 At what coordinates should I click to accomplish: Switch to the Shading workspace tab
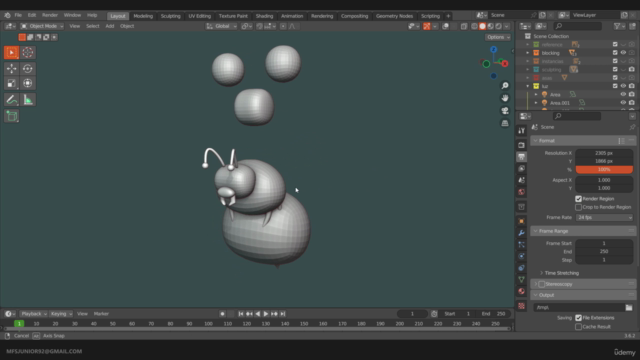(x=264, y=16)
